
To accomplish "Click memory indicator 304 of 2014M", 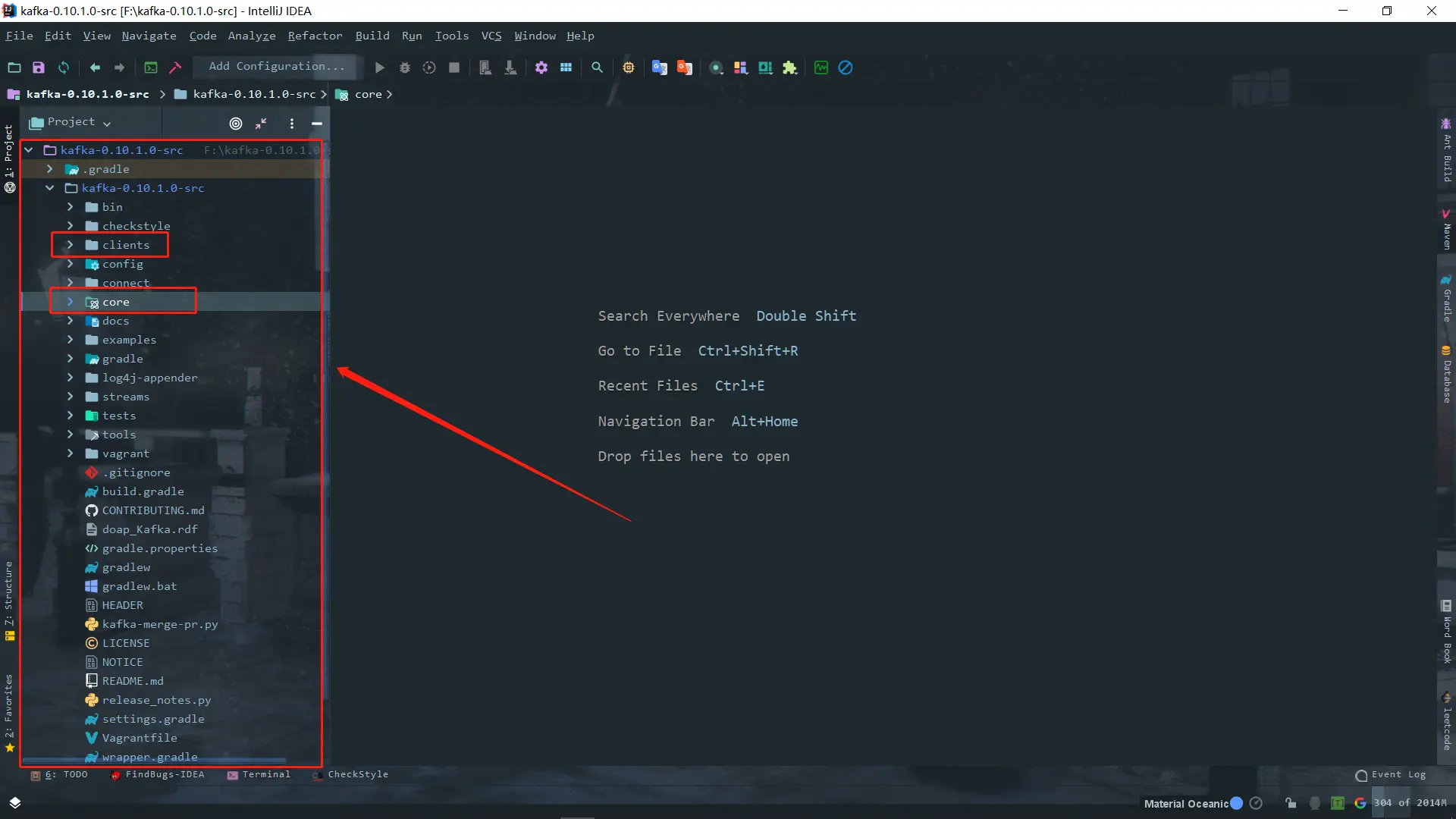I will point(1410,803).
